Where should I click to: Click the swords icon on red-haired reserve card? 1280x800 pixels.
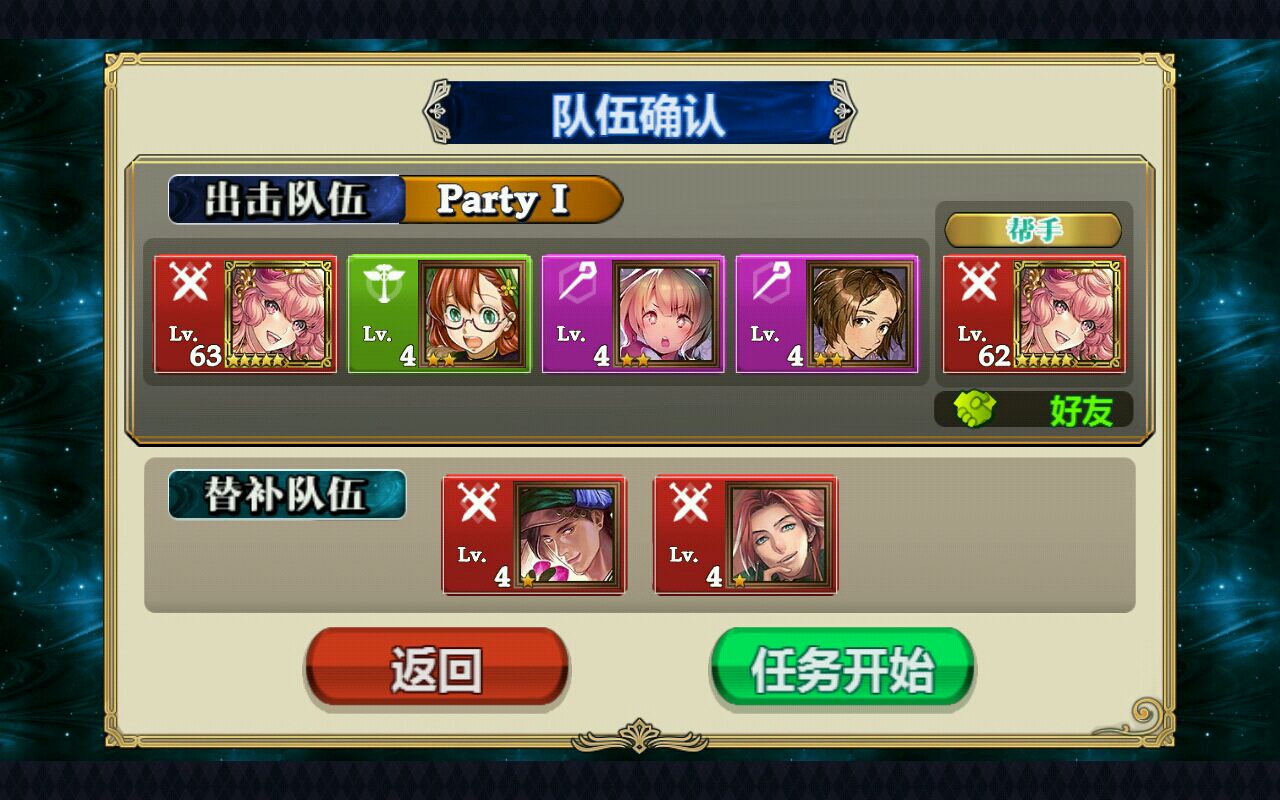point(689,503)
